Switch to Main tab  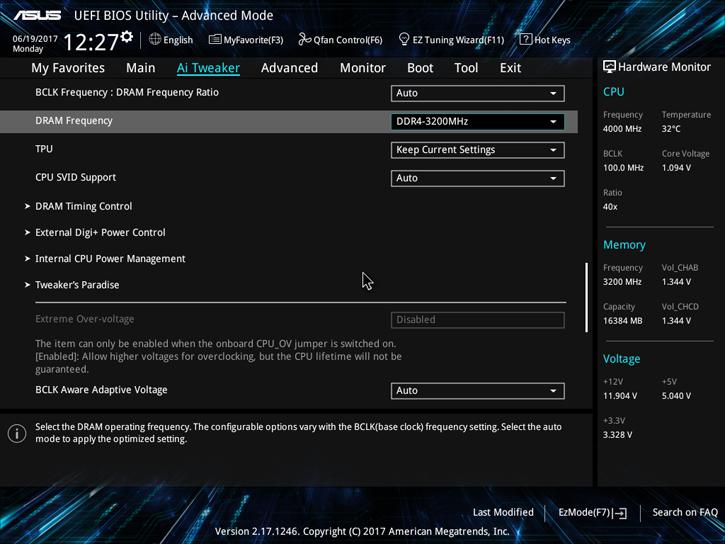pos(141,68)
